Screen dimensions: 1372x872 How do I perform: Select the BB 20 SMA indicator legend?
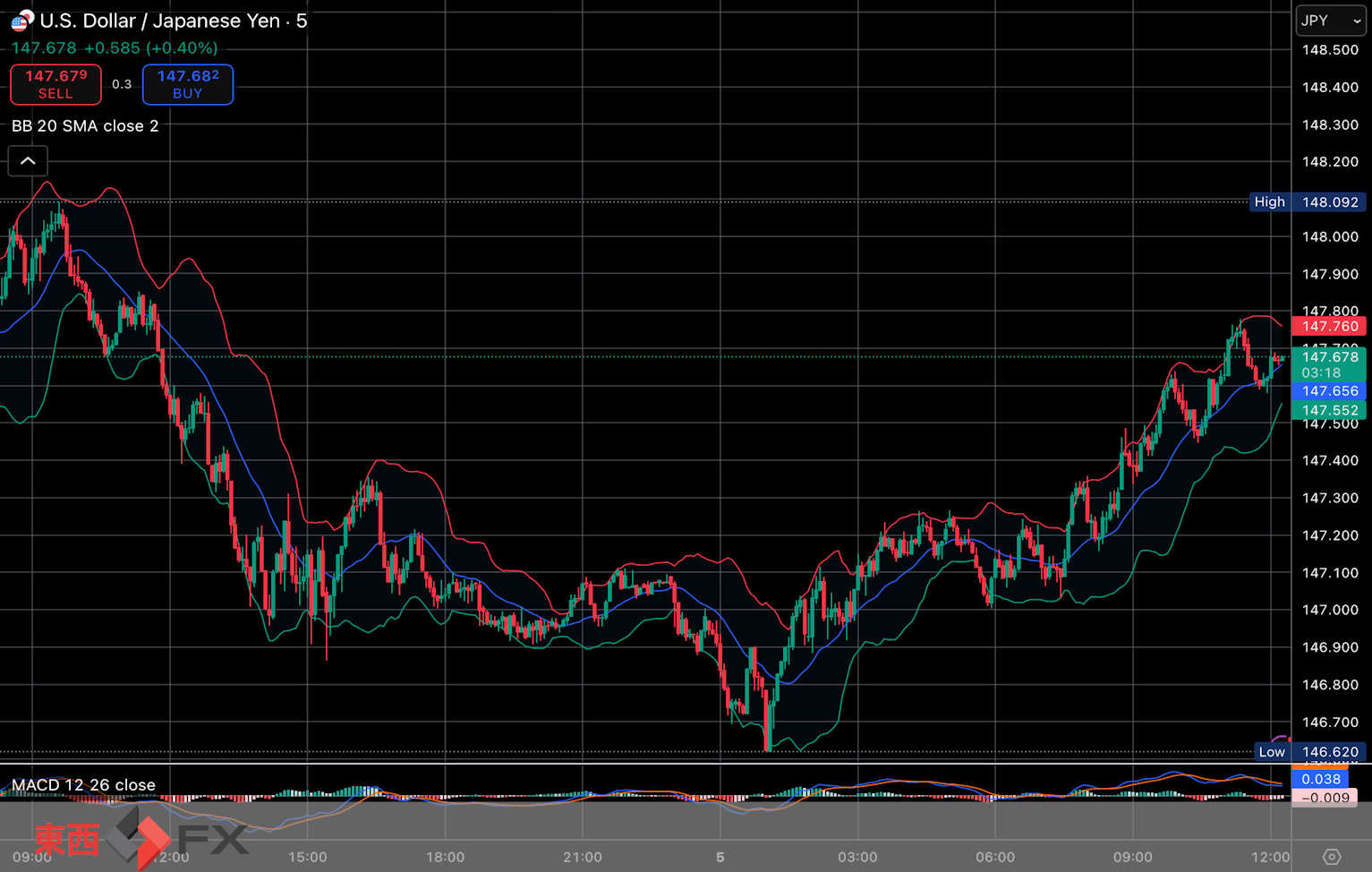[85, 126]
